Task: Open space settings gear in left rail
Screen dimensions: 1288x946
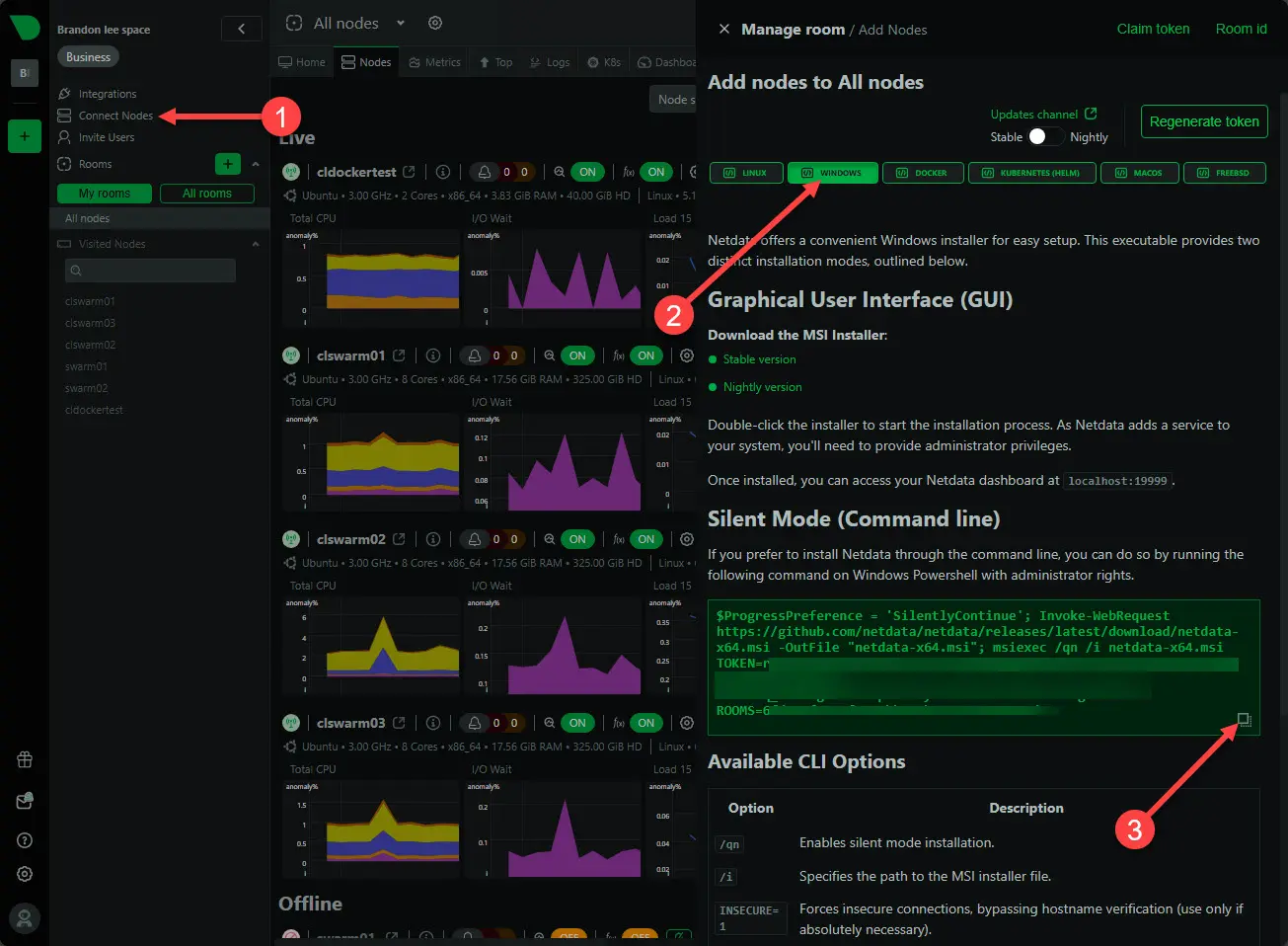Action: [x=25, y=874]
